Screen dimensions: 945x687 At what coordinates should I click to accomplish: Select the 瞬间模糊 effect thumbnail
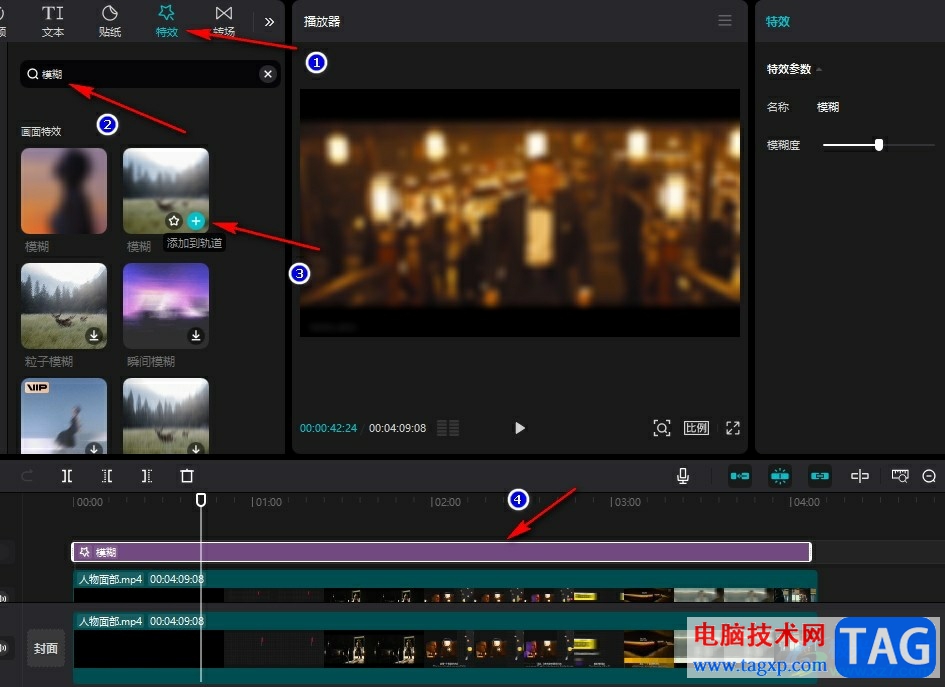[166, 306]
